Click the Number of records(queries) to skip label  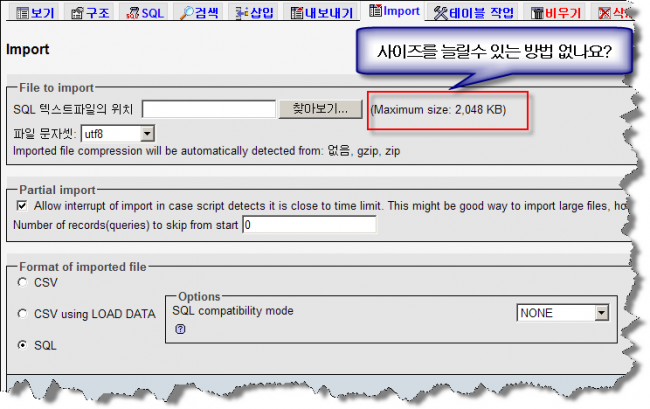pyautogui.click(x=126, y=225)
